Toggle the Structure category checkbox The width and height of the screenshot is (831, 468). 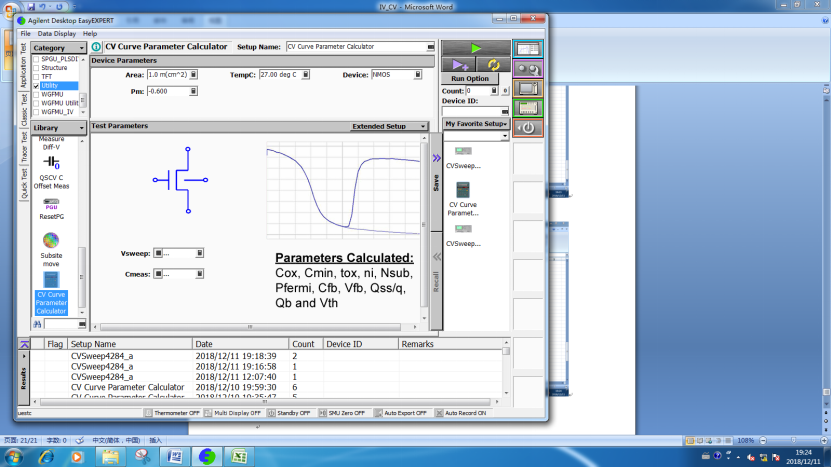[x=36, y=68]
